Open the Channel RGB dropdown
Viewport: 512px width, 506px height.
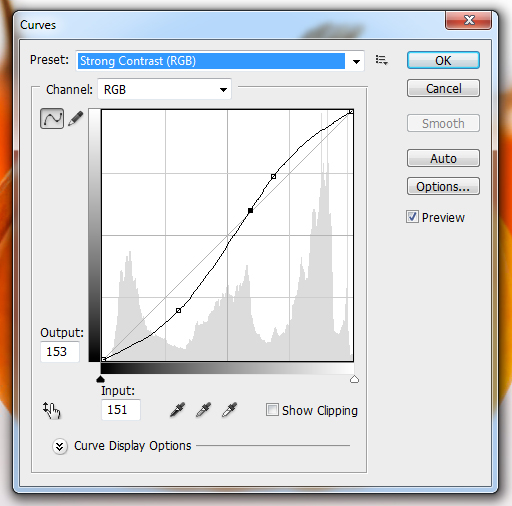(164, 89)
